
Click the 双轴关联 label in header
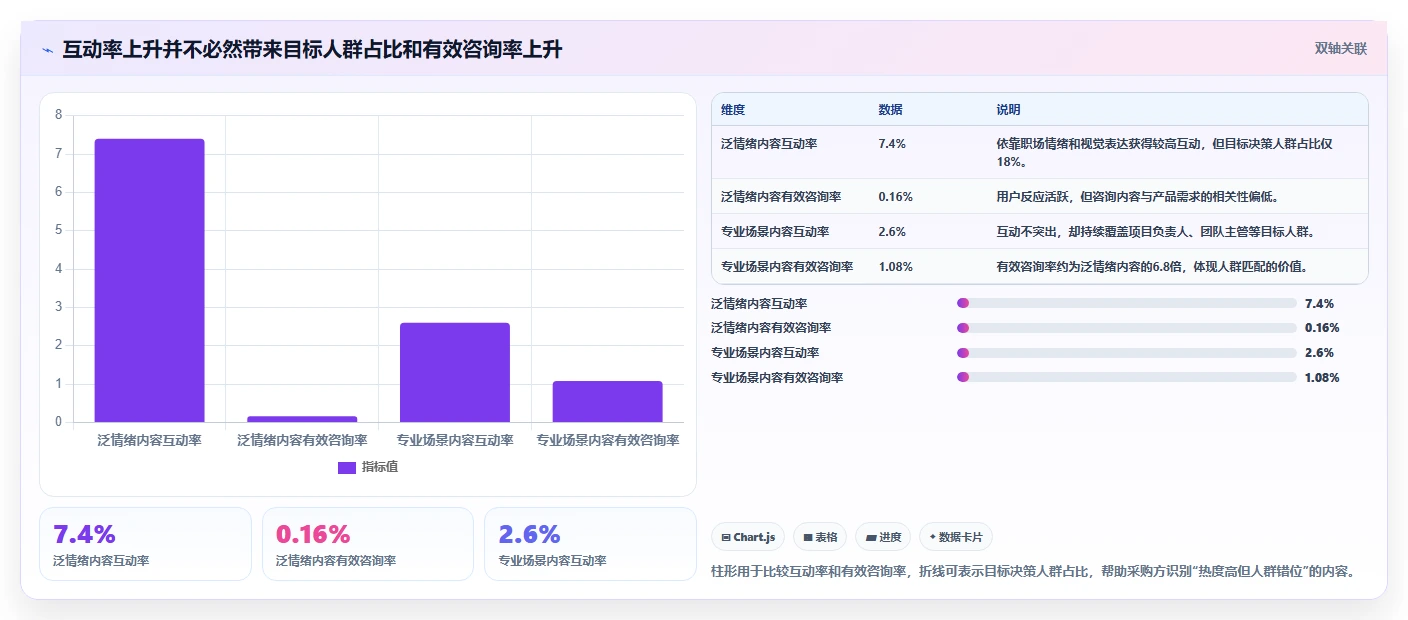pos(1340,48)
